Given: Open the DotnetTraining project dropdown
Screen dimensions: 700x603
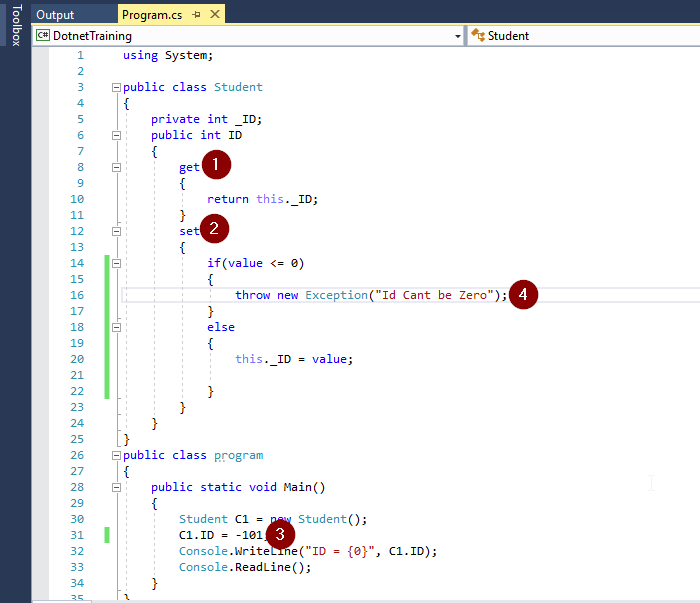Looking at the screenshot, I should (458, 36).
